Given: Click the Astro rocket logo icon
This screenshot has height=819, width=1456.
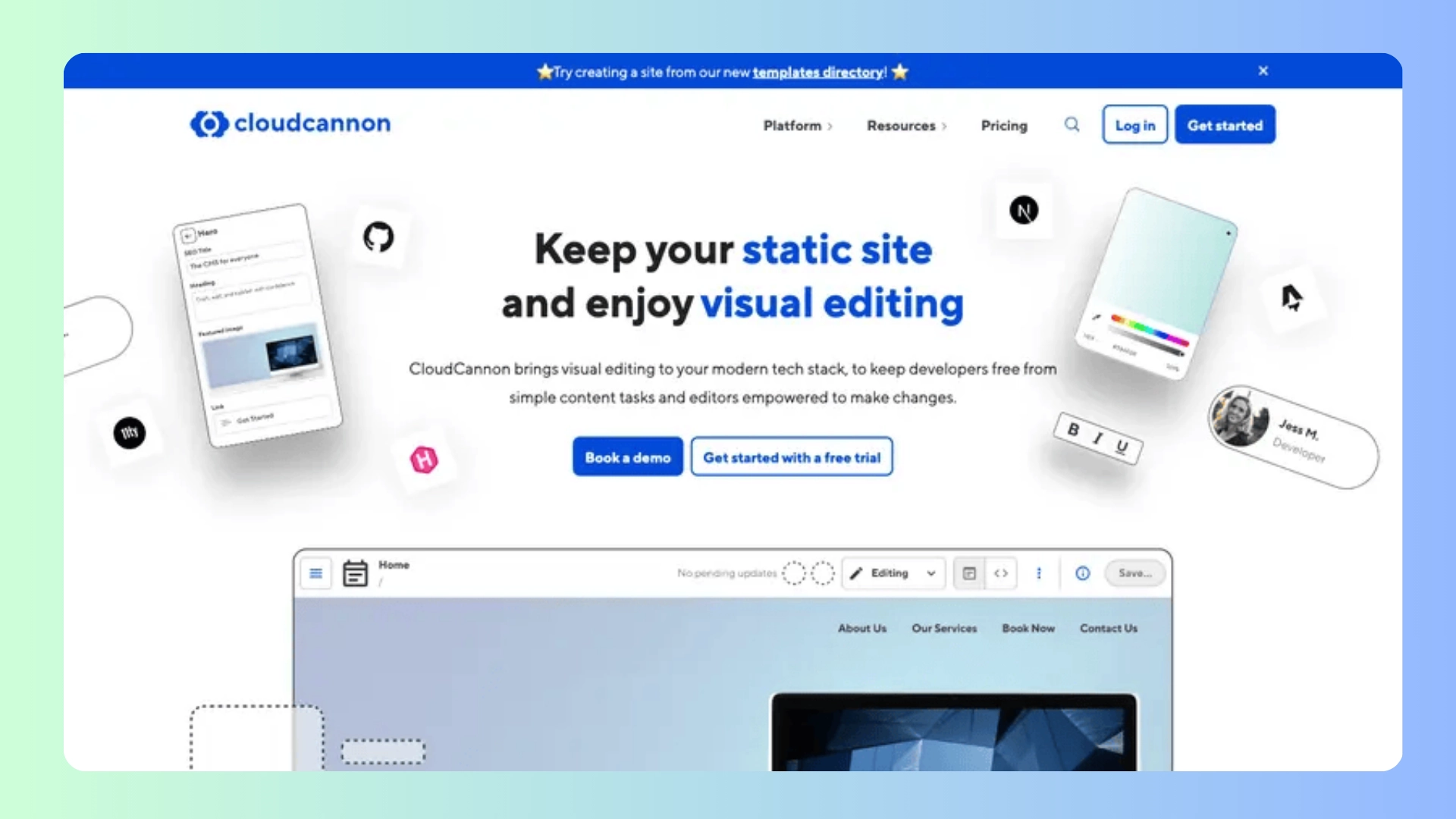Looking at the screenshot, I should tap(1291, 297).
